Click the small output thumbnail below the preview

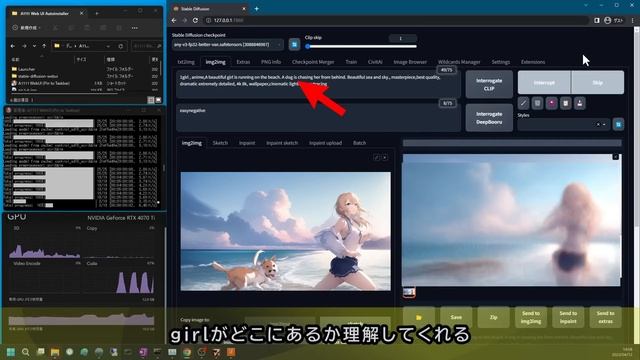point(409,292)
